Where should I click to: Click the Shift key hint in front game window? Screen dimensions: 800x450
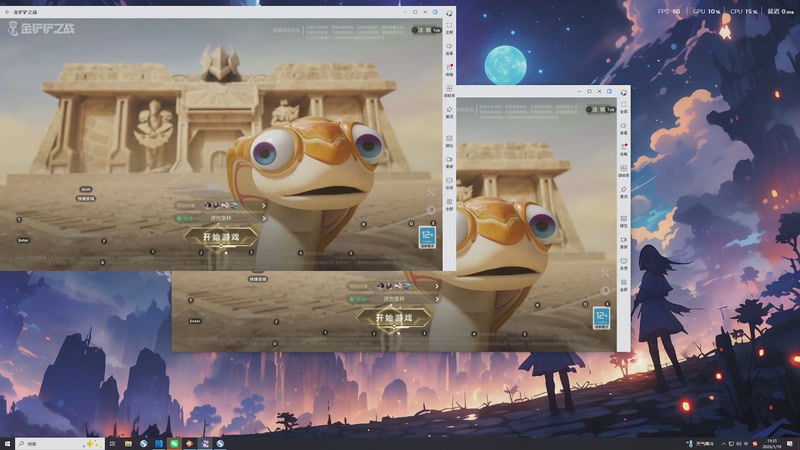tap(86, 189)
